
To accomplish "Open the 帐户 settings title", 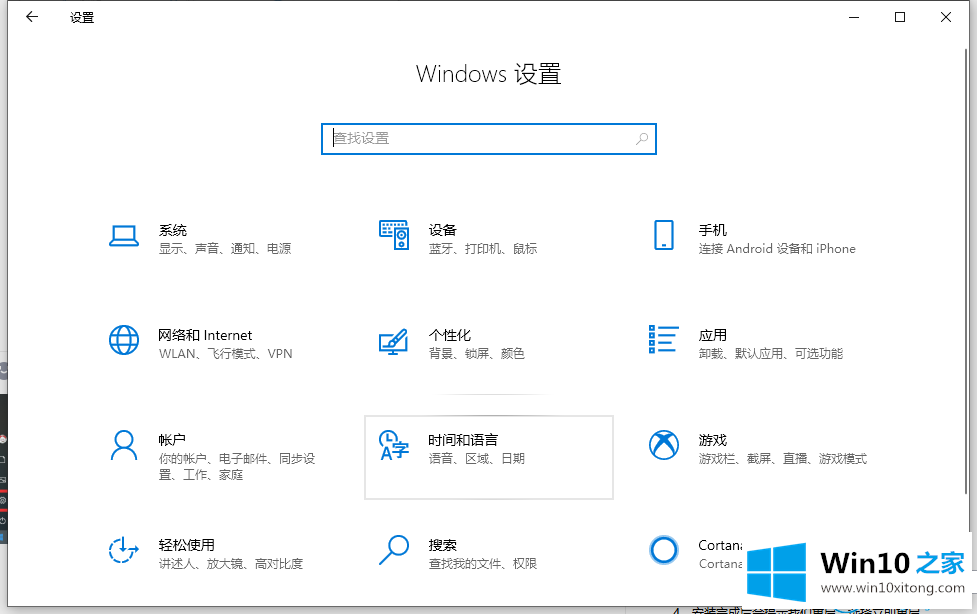I will pyautogui.click(x=172, y=440).
